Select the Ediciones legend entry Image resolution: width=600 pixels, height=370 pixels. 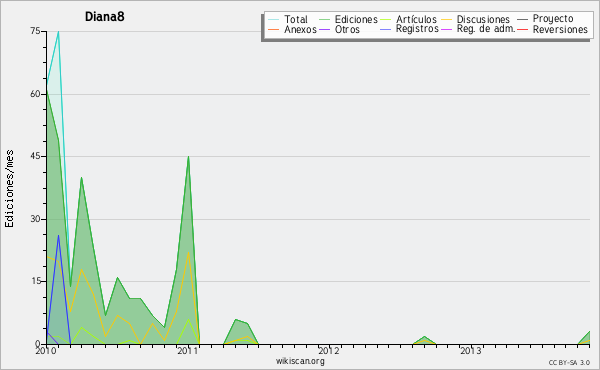356,19
